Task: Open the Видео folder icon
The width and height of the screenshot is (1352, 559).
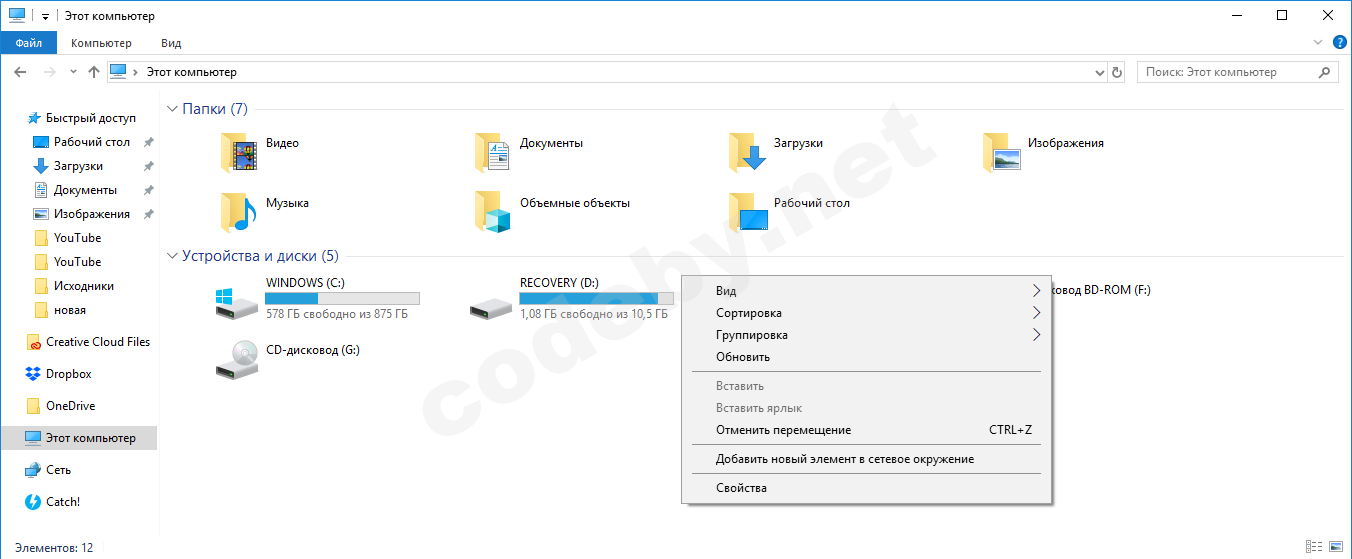Action: coord(240,153)
